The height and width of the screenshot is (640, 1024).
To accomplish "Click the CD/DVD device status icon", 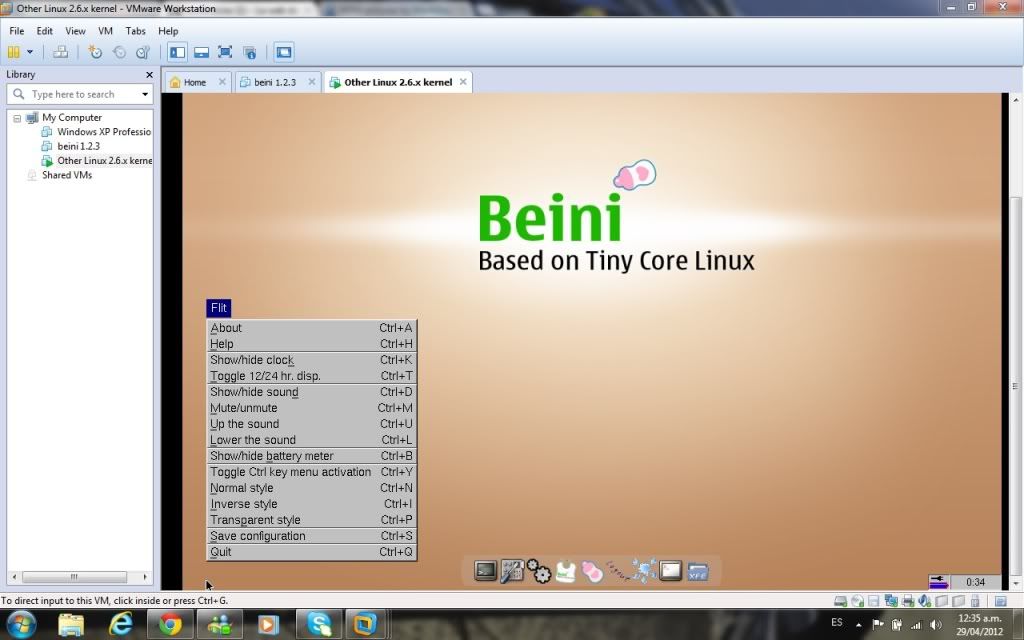I will tap(857, 601).
